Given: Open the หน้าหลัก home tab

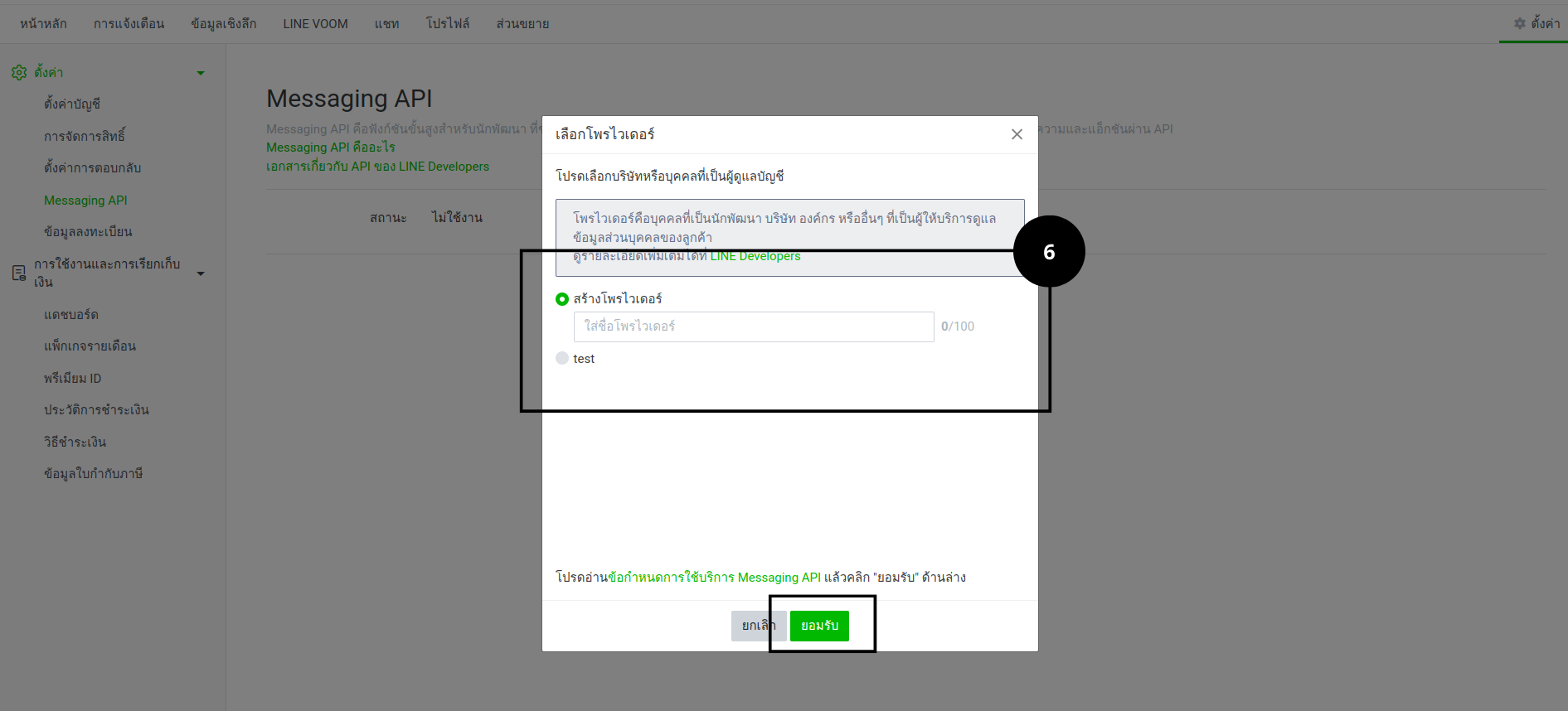Looking at the screenshot, I should (x=43, y=23).
